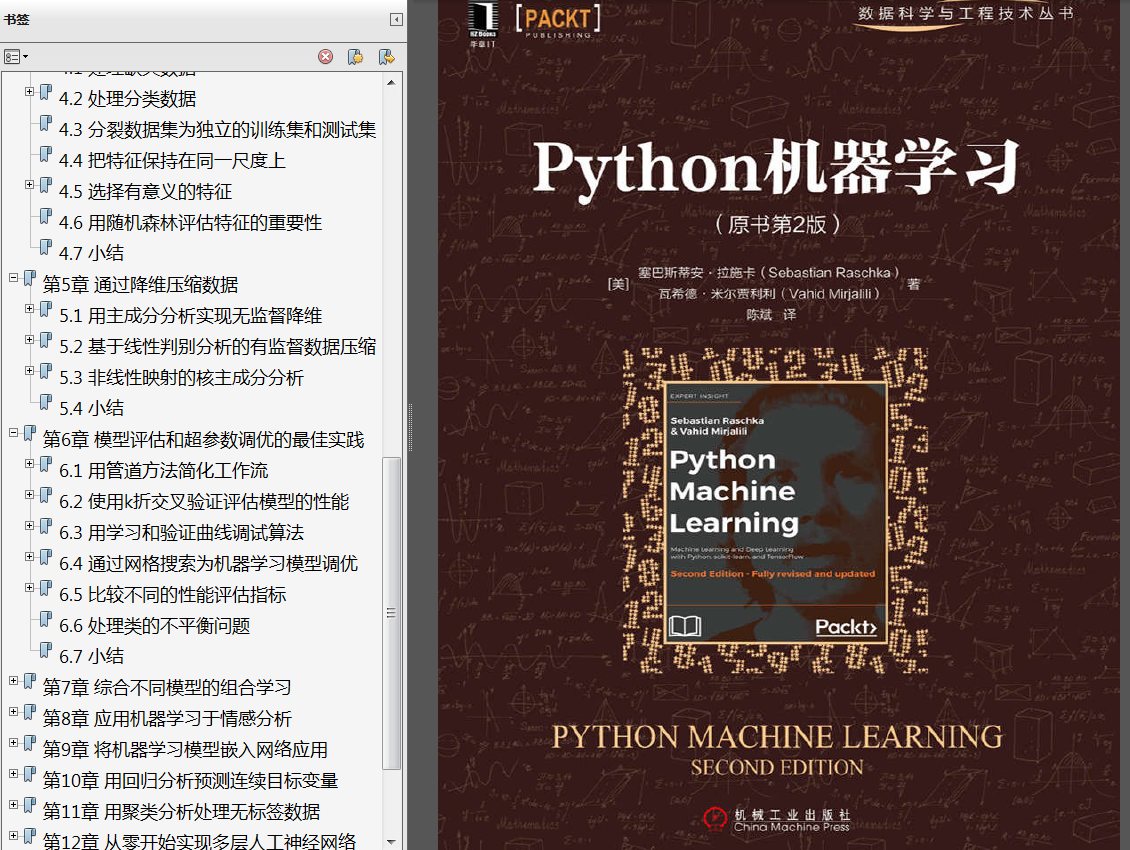Click bookmark icon of 第7章
The image size is (1130, 850).
(x=30, y=681)
